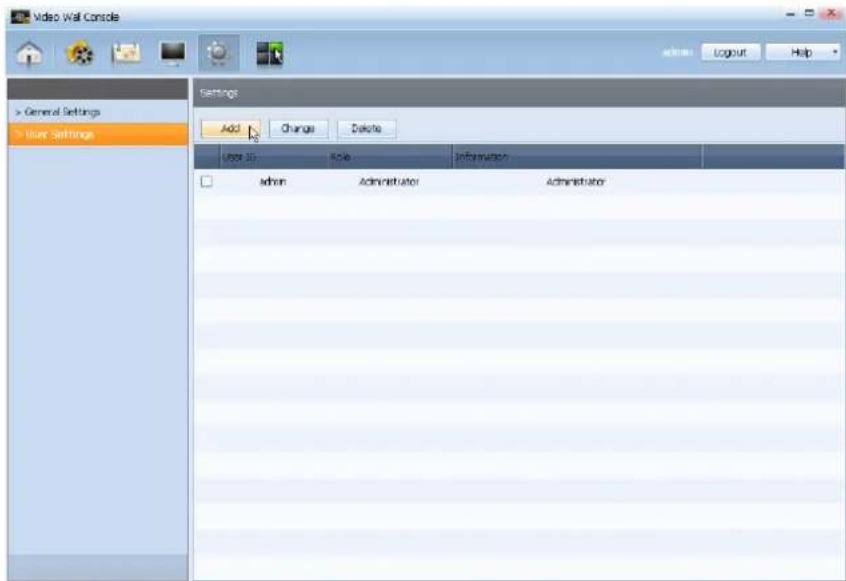
Task: Maximize the Video Wall Console window
Action: pyautogui.click(x=809, y=13)
